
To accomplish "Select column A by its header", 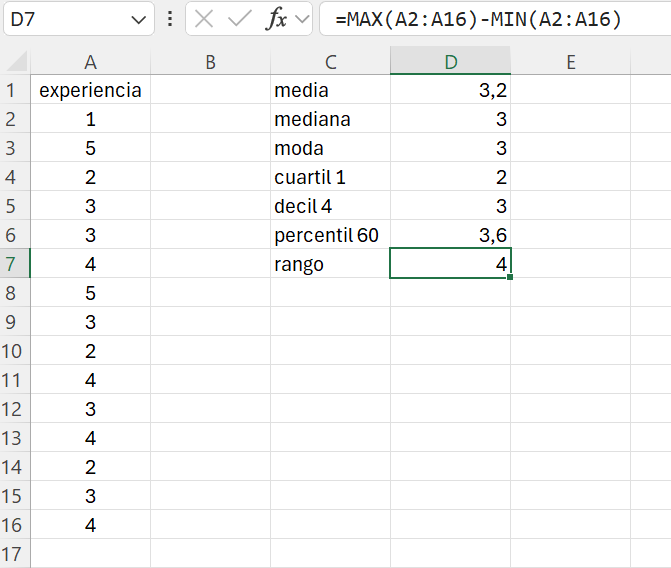I will point(90,62).
